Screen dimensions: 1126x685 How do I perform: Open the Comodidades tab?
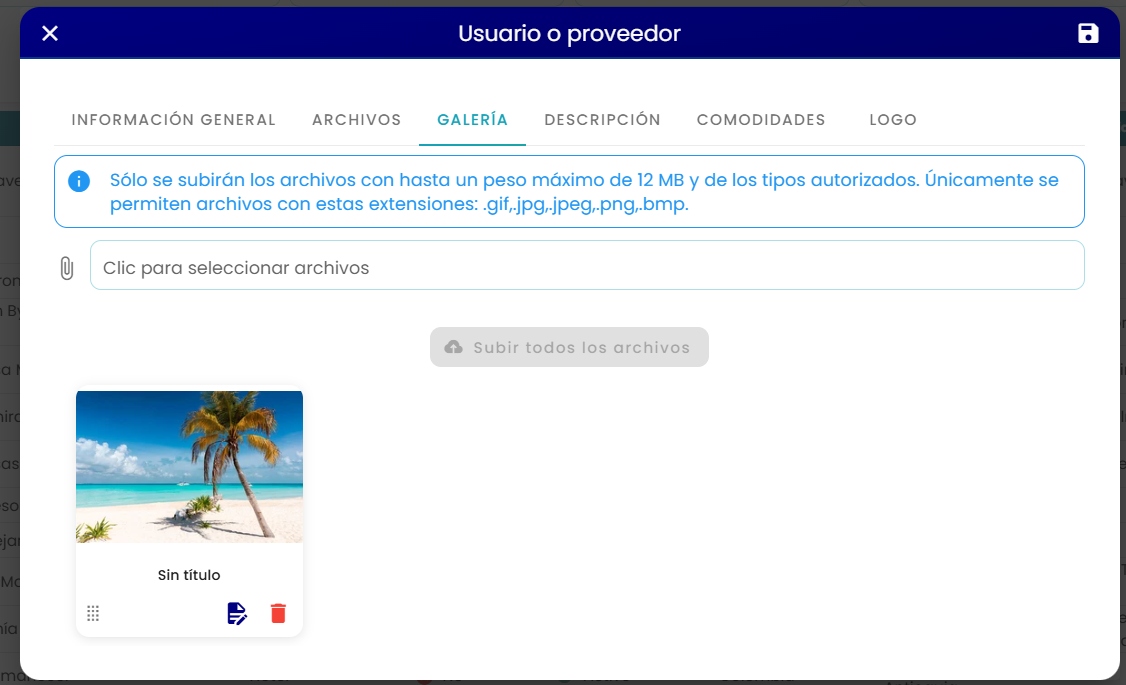click(761, 120)
